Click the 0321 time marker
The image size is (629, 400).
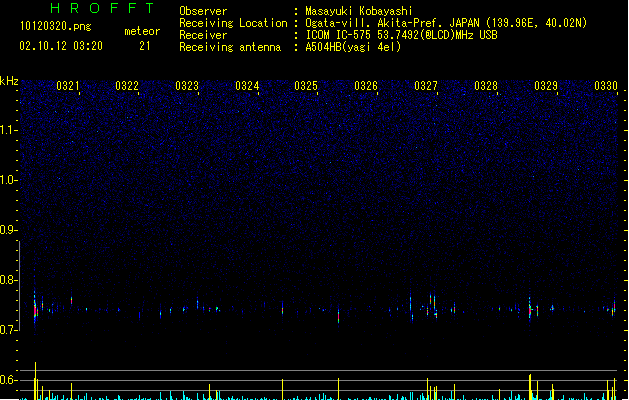(67, 86)
